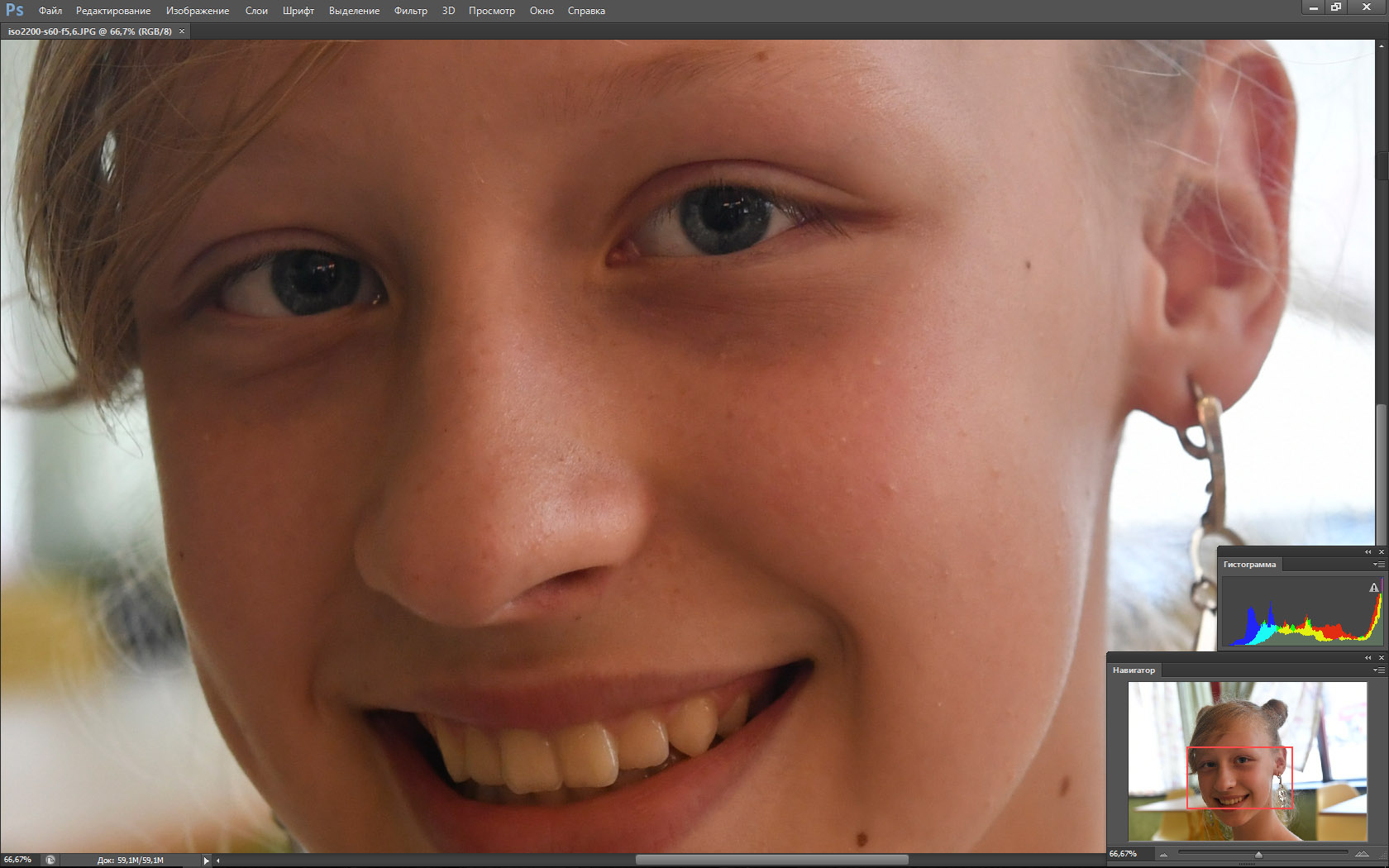
Task: Open the Навигатор panel options menu
Action: pos(1378,670)
